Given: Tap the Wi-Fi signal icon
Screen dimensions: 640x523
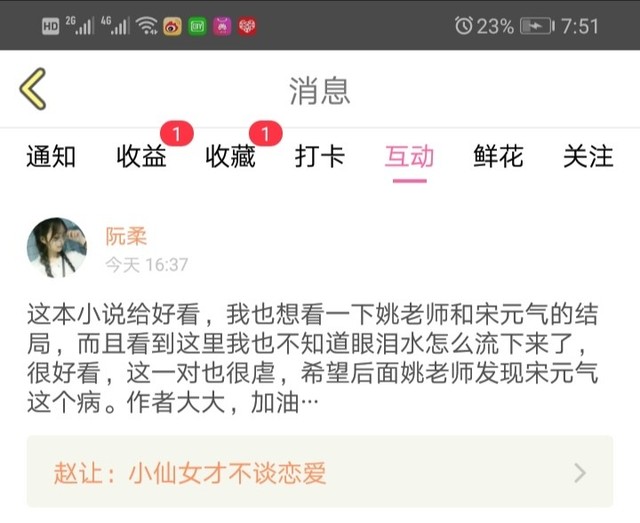Looking at the screenshot, I should point(147,26).
